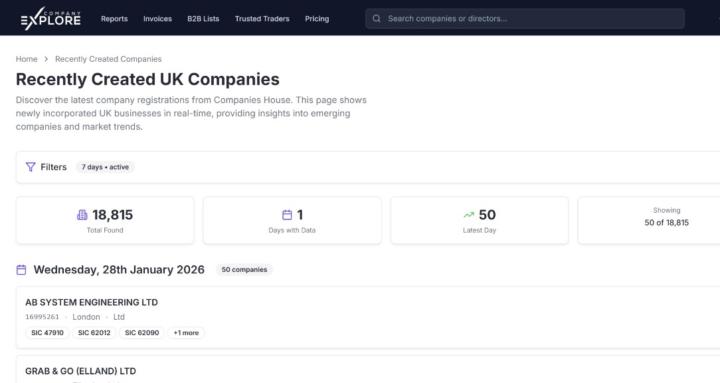Click the calendar icon beside Wednesday, 28th January 2026

pyautogui.click(x=21, y=270)
